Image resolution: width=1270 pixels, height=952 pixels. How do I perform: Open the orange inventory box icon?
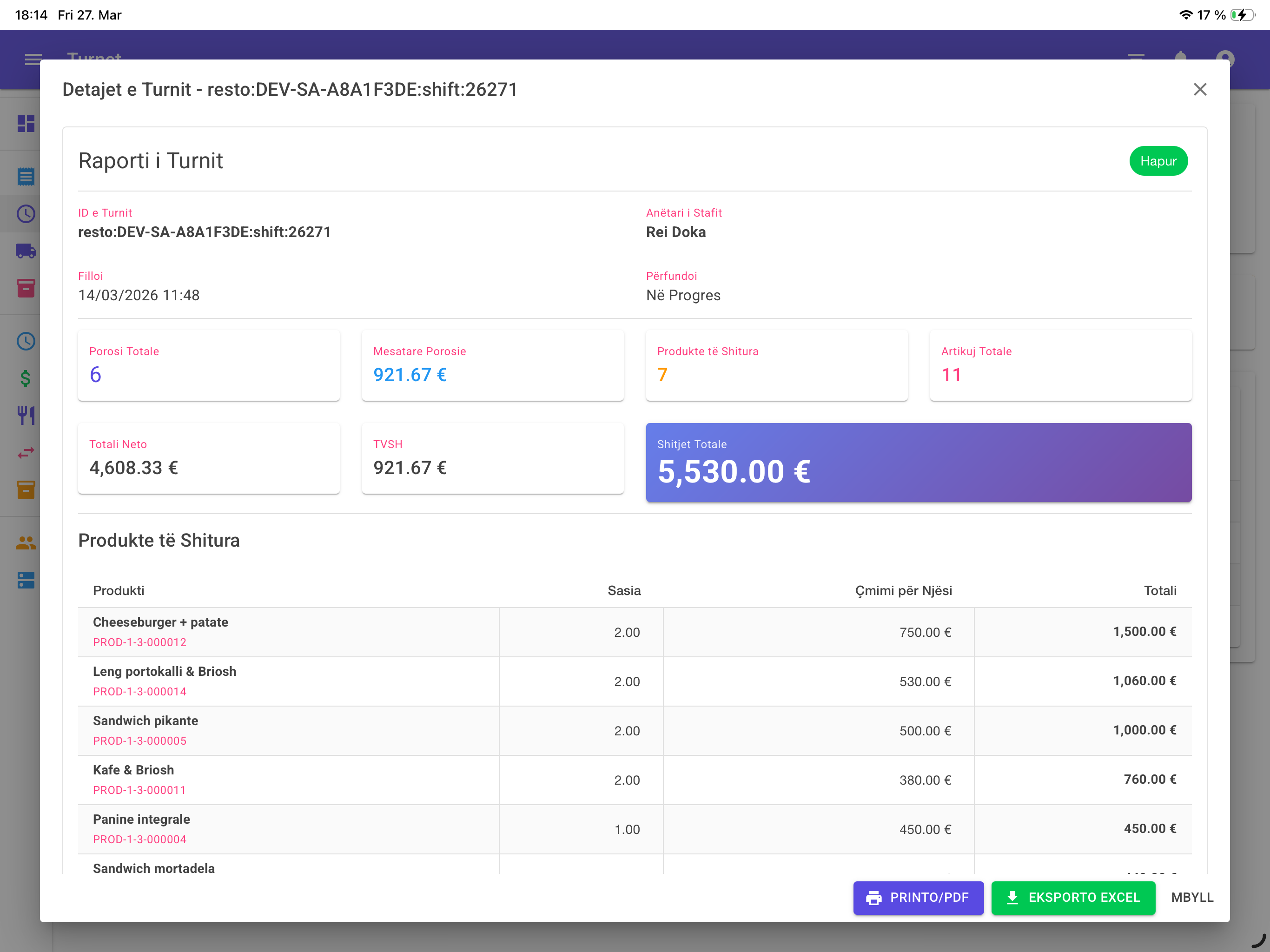click(26, 490)
